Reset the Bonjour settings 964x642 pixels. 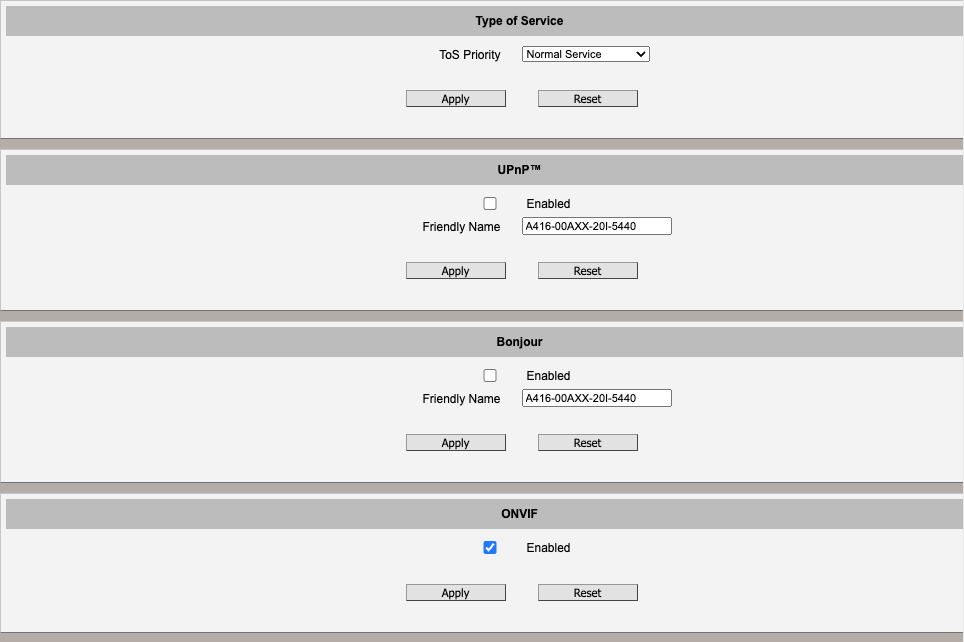tap(587, 442)
